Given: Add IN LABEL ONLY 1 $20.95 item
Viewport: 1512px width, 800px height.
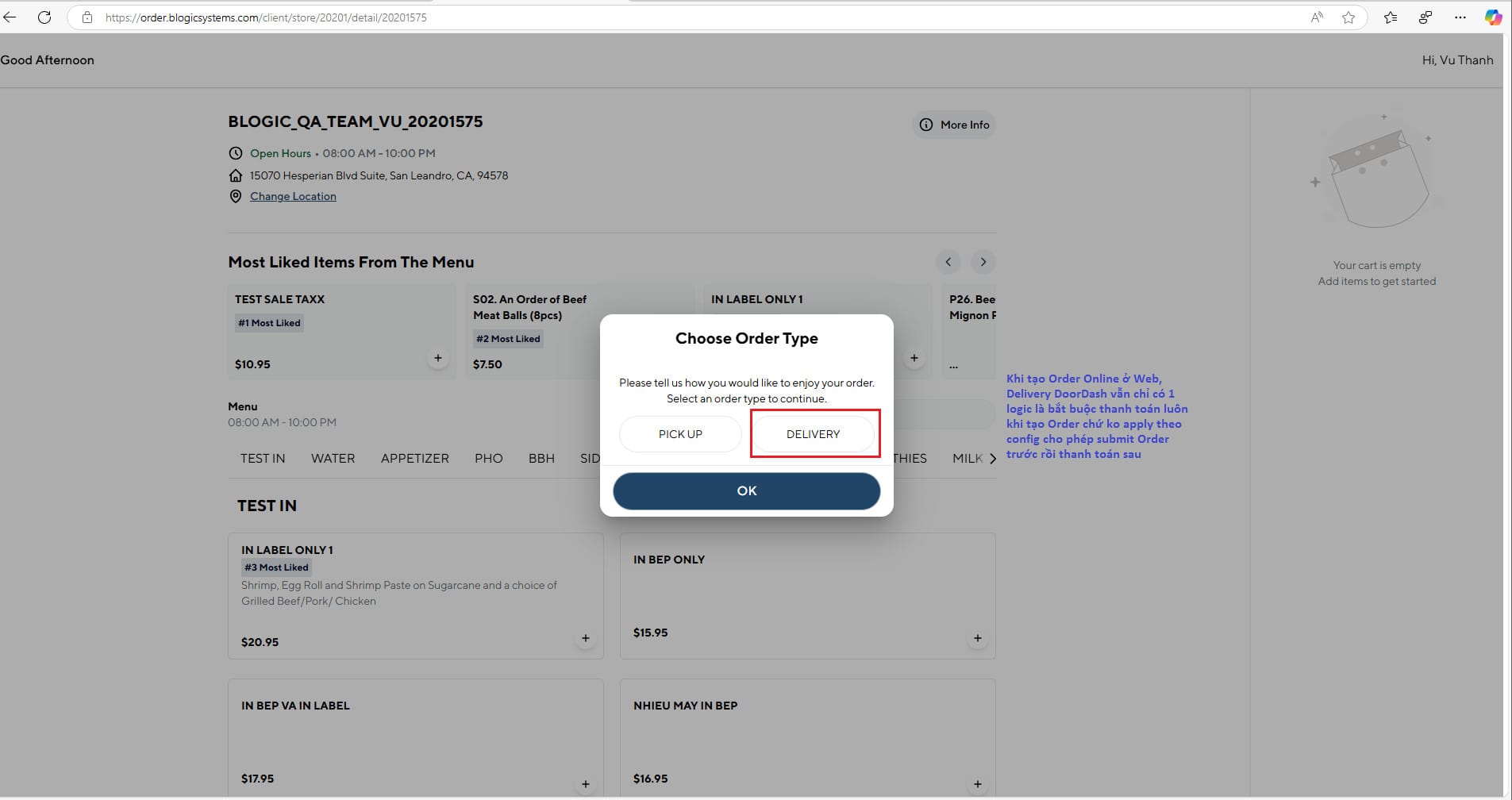Looking at the screenshot, I should tap(585, 638).
